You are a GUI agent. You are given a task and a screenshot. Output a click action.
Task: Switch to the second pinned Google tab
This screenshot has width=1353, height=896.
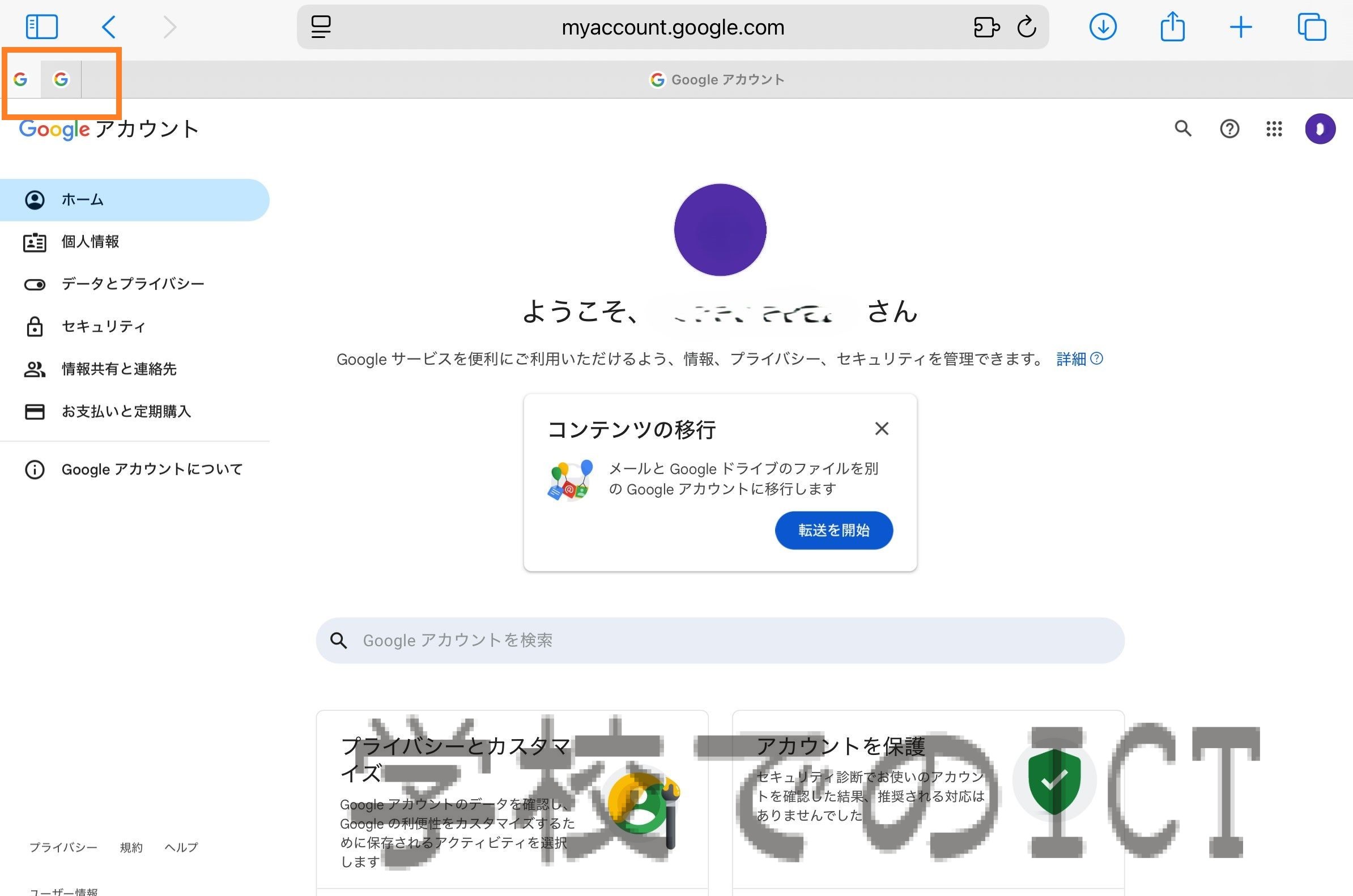tap(61, 79)
